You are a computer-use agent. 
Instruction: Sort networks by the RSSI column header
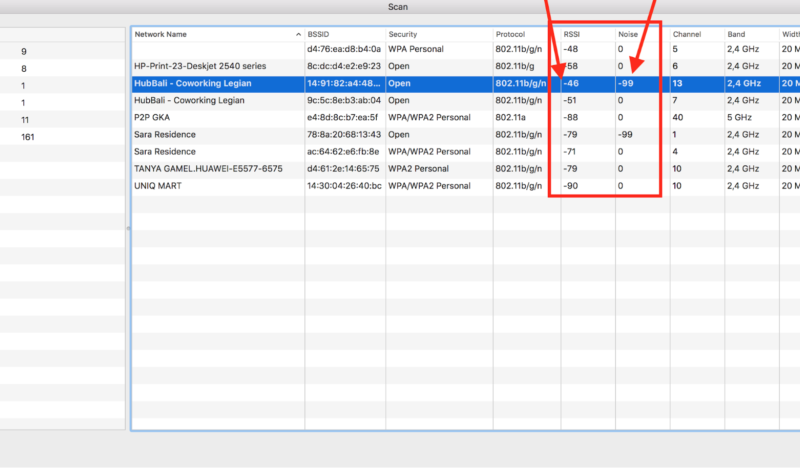click(x=588, y=34)
